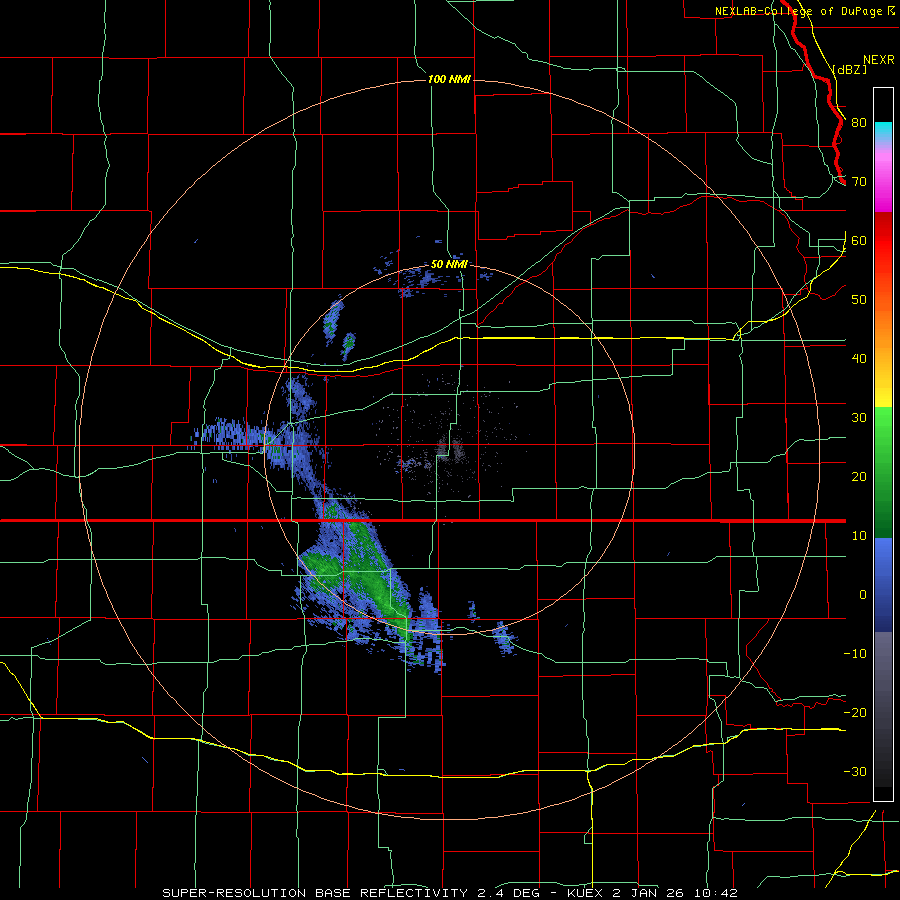This screenshot has width=900, height=900.
Task: Click the 50 NMI range ring label
Action: point(449,265)
